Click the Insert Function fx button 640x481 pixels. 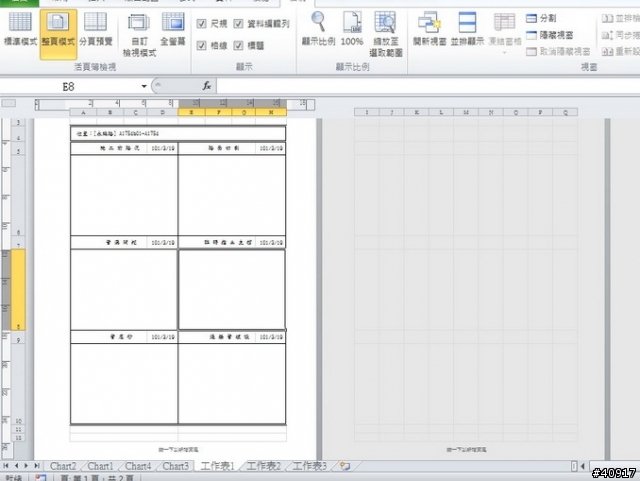pos(207,87)
